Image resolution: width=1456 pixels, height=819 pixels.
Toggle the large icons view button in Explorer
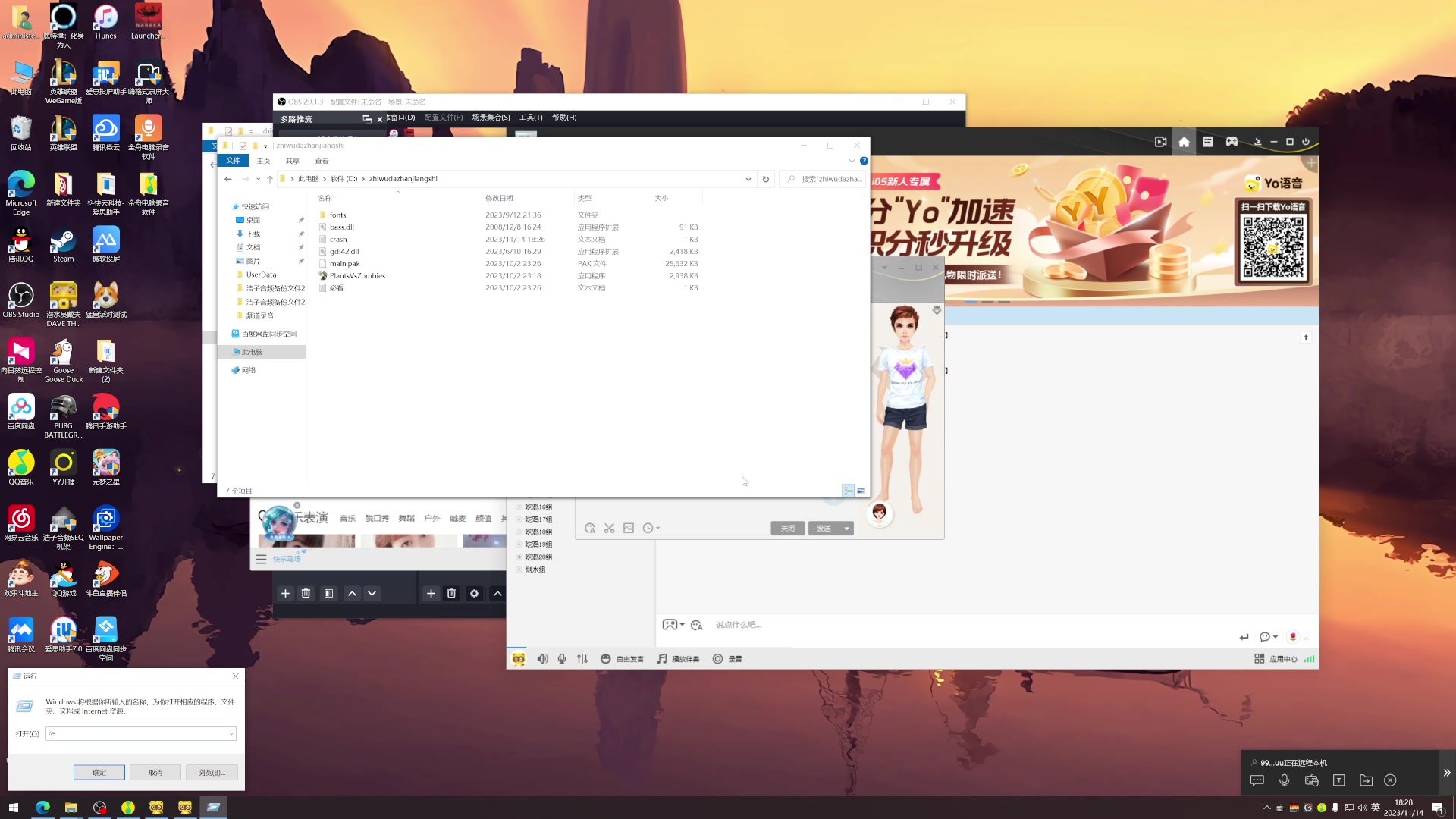pyautogui.click(x=861, y=491)
